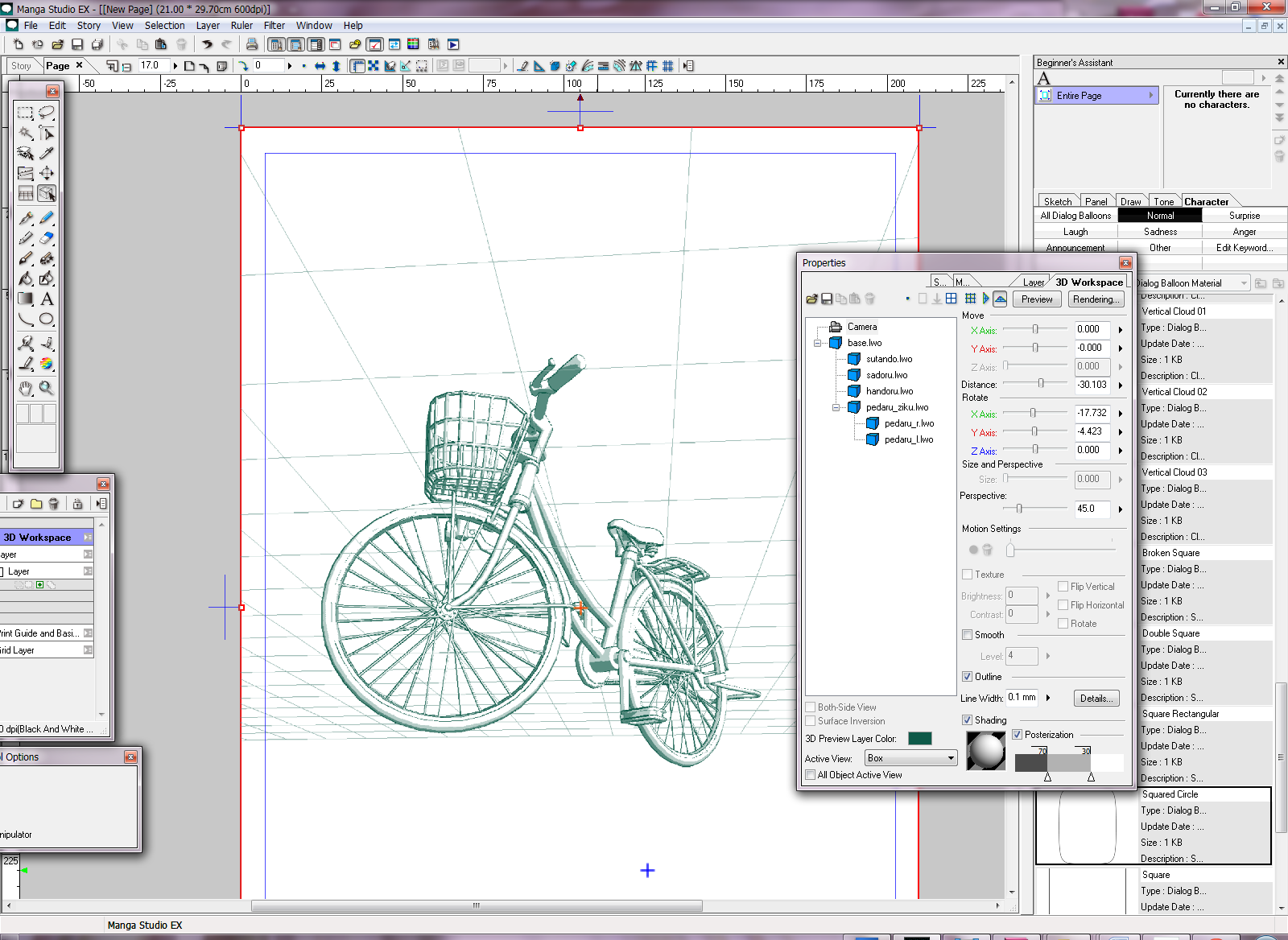This screenshot has height=940, width=1288.
Task: Open the Active View Box dropdown
Action: (910, 758)
